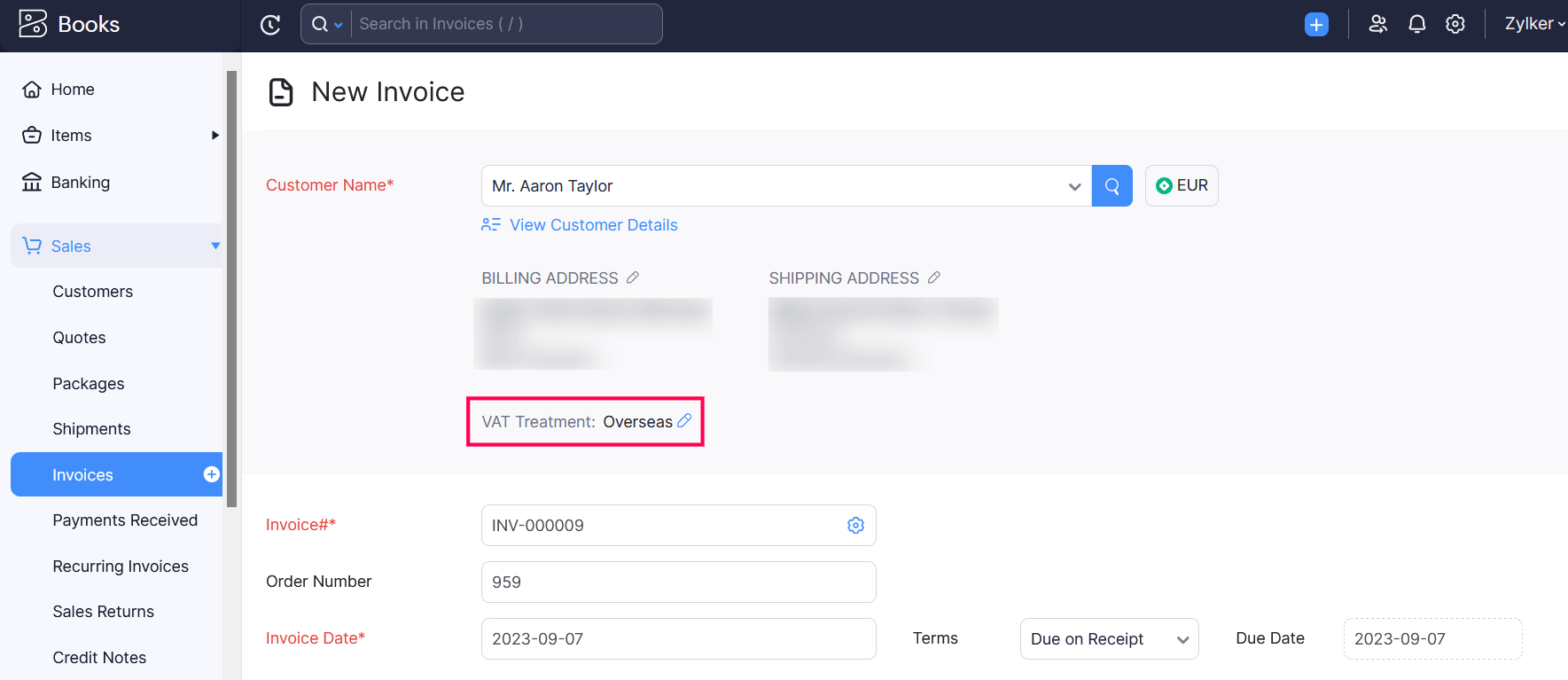The image size is (1568, 680).
Task: Click the users referral icon in top bar
Action: (1377, 24)
